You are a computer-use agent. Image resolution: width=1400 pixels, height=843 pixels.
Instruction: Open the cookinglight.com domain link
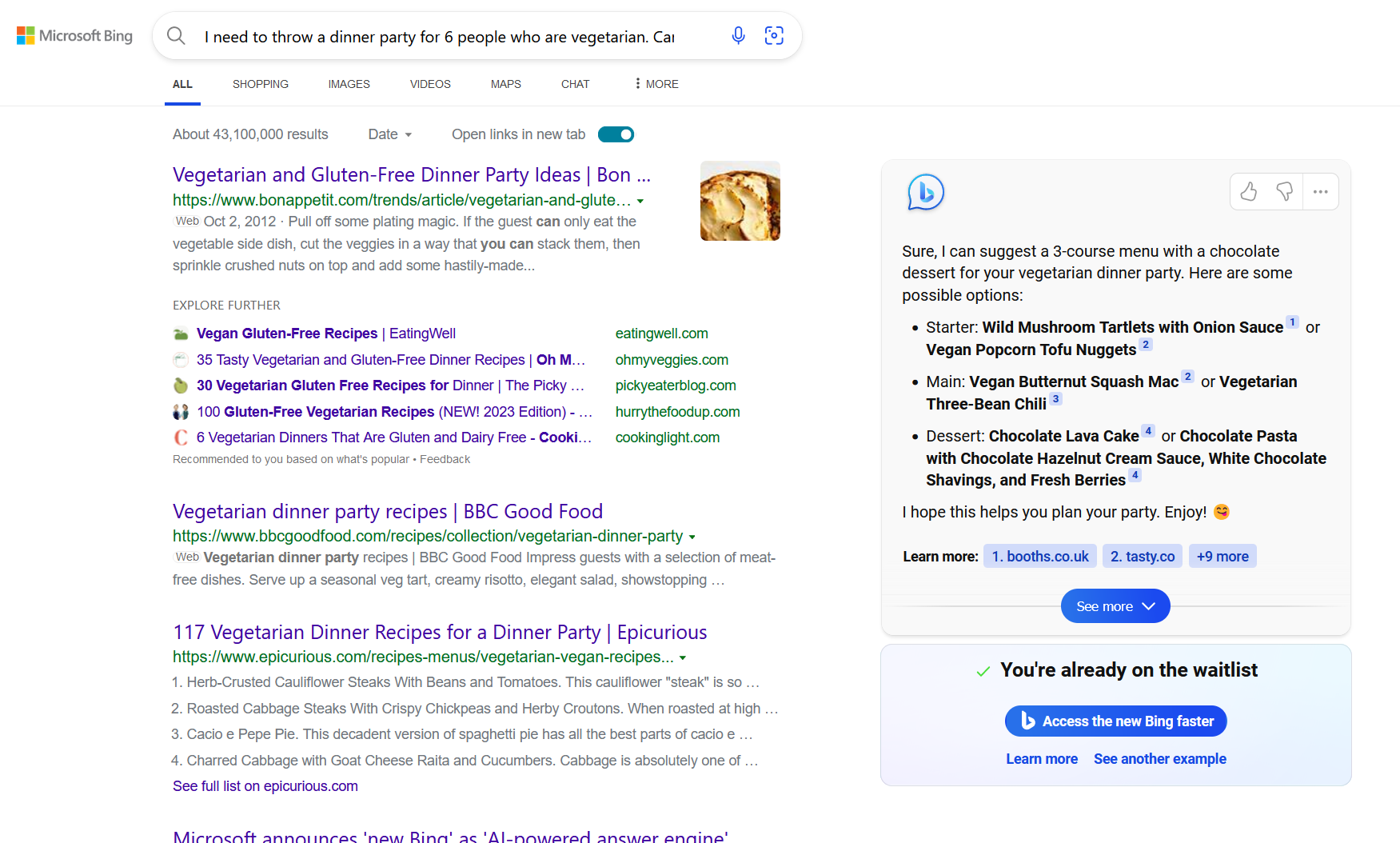(x=668, y=437)
